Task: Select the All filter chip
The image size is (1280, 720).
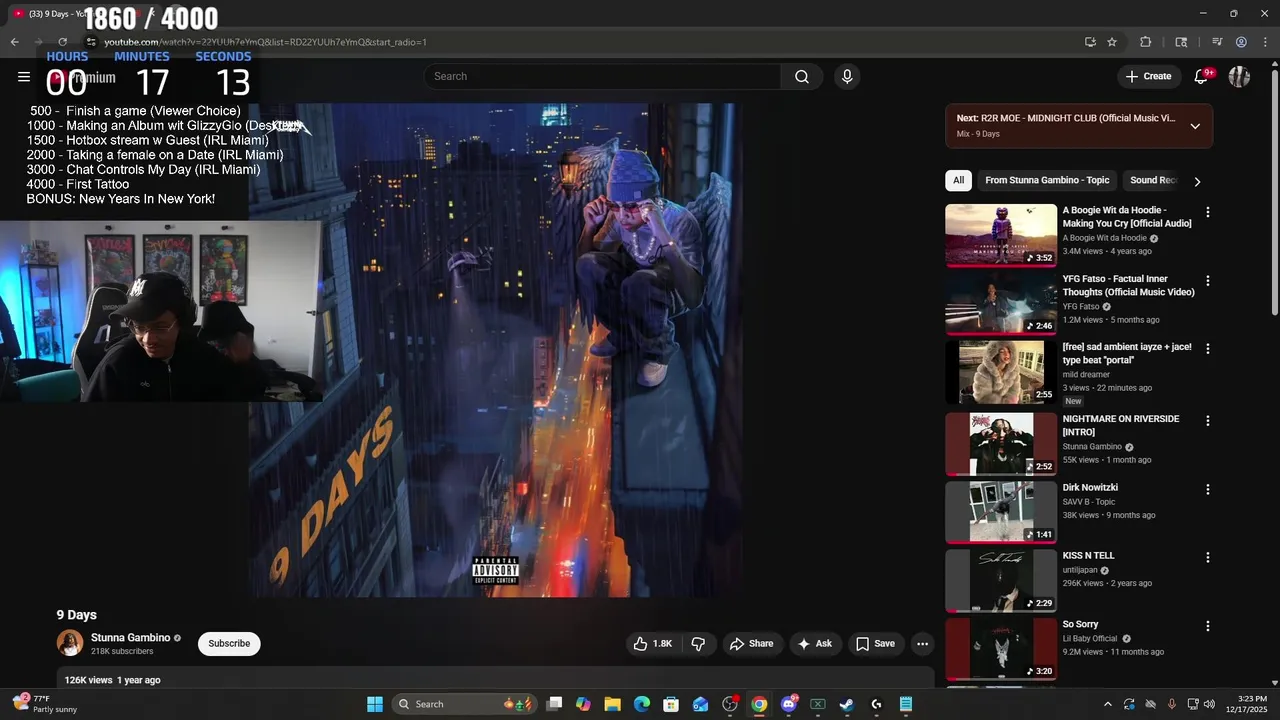Action: 958,181
